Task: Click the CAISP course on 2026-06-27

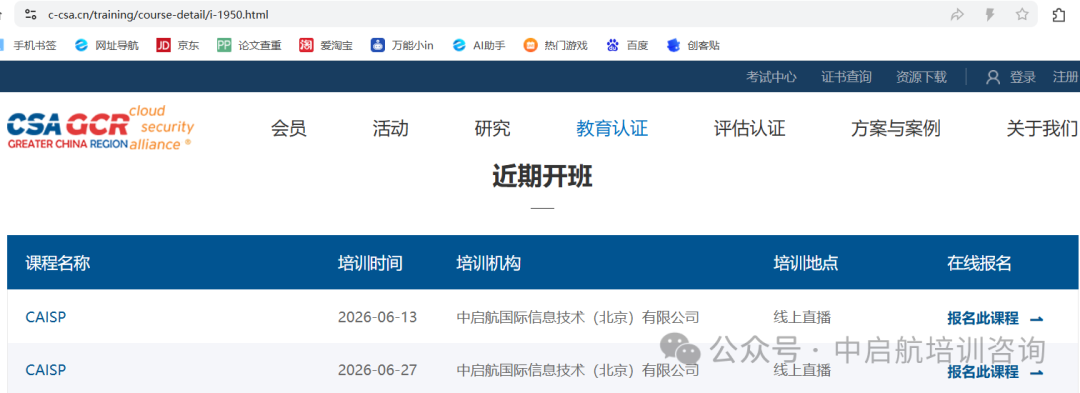Action: pyautogui.click(x=45, y=370)
